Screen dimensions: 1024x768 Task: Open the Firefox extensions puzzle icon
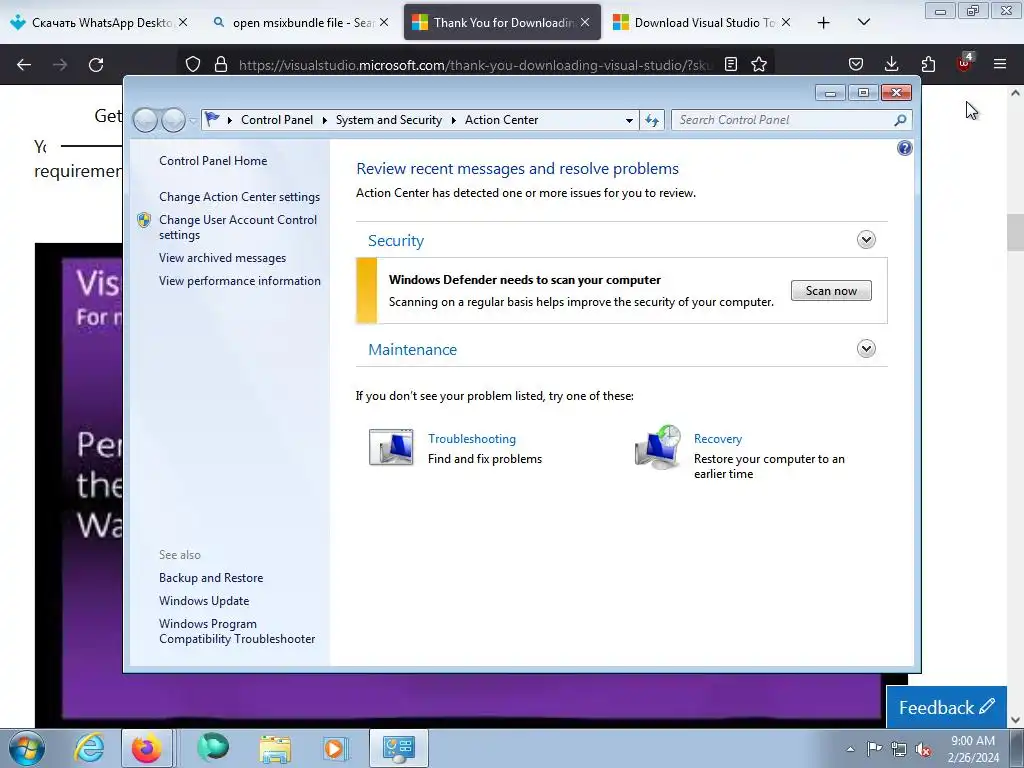pos(928,65)
